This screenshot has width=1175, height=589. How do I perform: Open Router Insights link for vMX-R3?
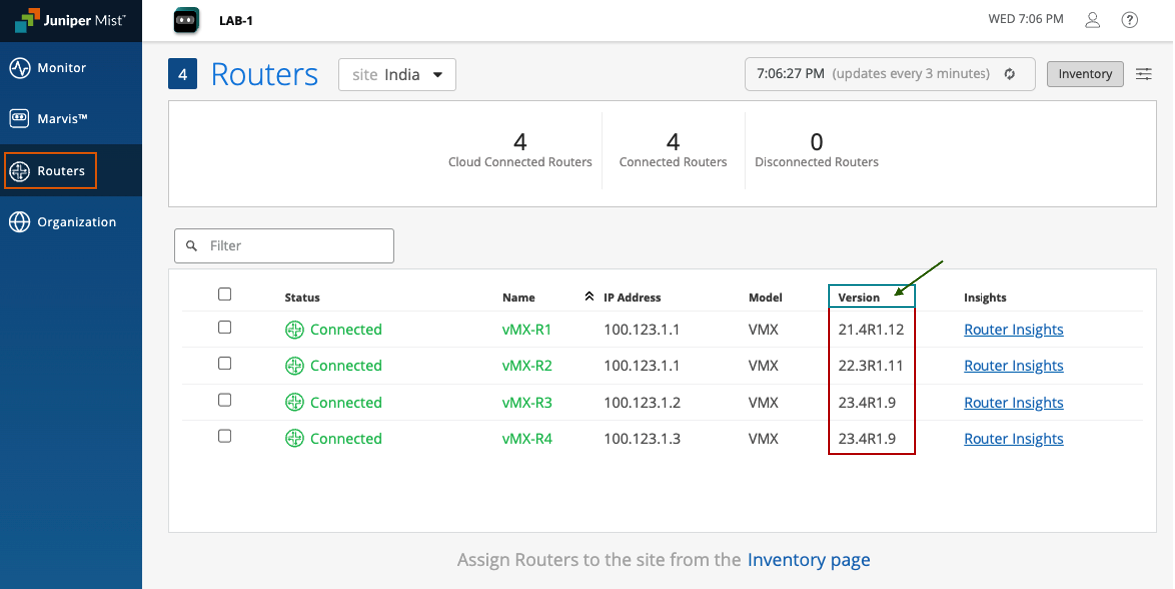1013,403
